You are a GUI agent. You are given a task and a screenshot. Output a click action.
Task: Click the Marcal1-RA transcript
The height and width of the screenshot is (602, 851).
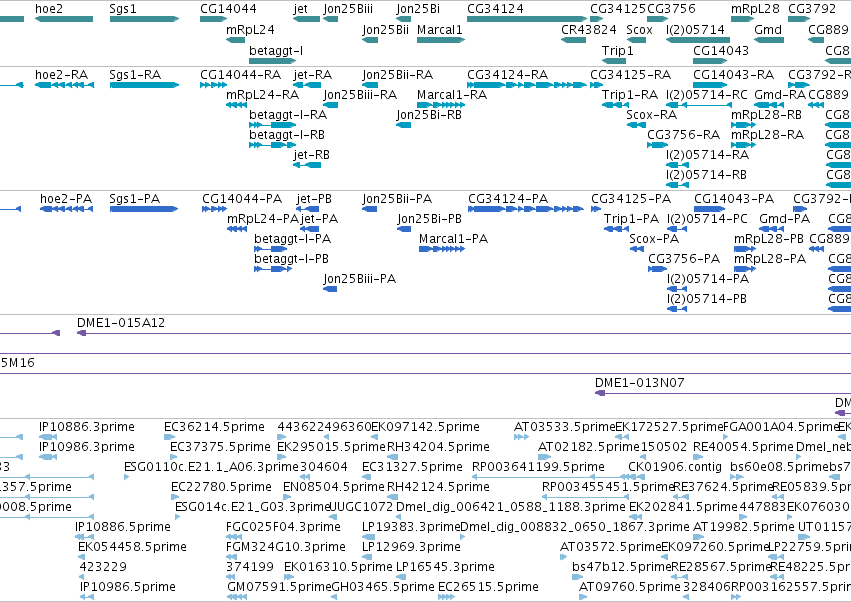pyautogui.click(x=441, y=105)
